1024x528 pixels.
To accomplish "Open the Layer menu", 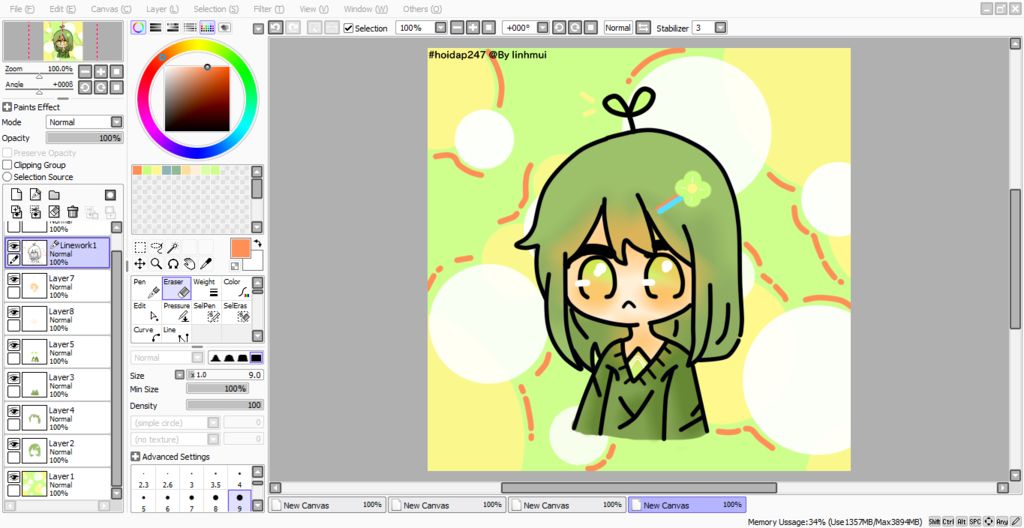I will (x=163, y=9).
